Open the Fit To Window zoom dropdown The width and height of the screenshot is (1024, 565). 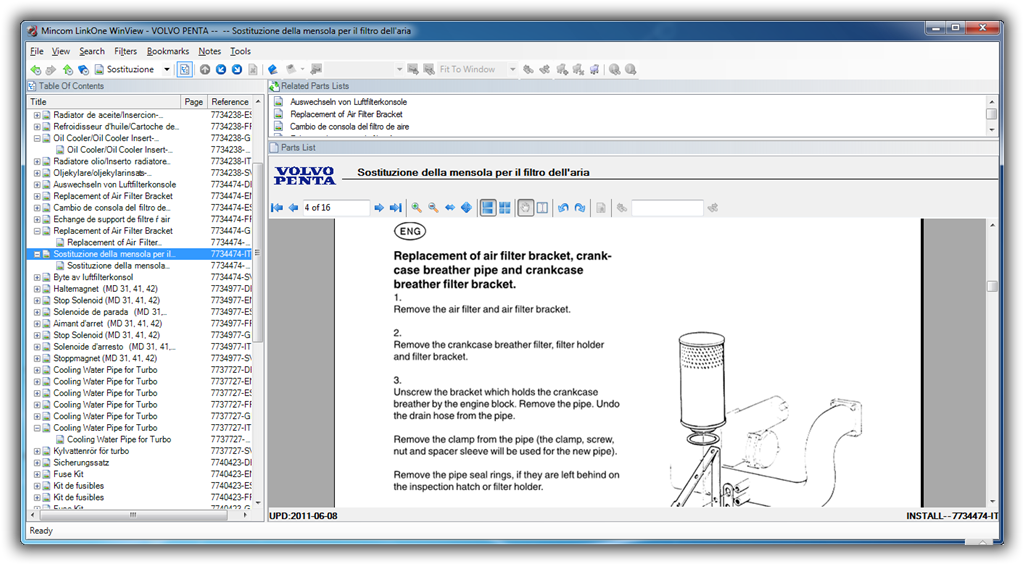pyautogui.click(x=513, y=69)
